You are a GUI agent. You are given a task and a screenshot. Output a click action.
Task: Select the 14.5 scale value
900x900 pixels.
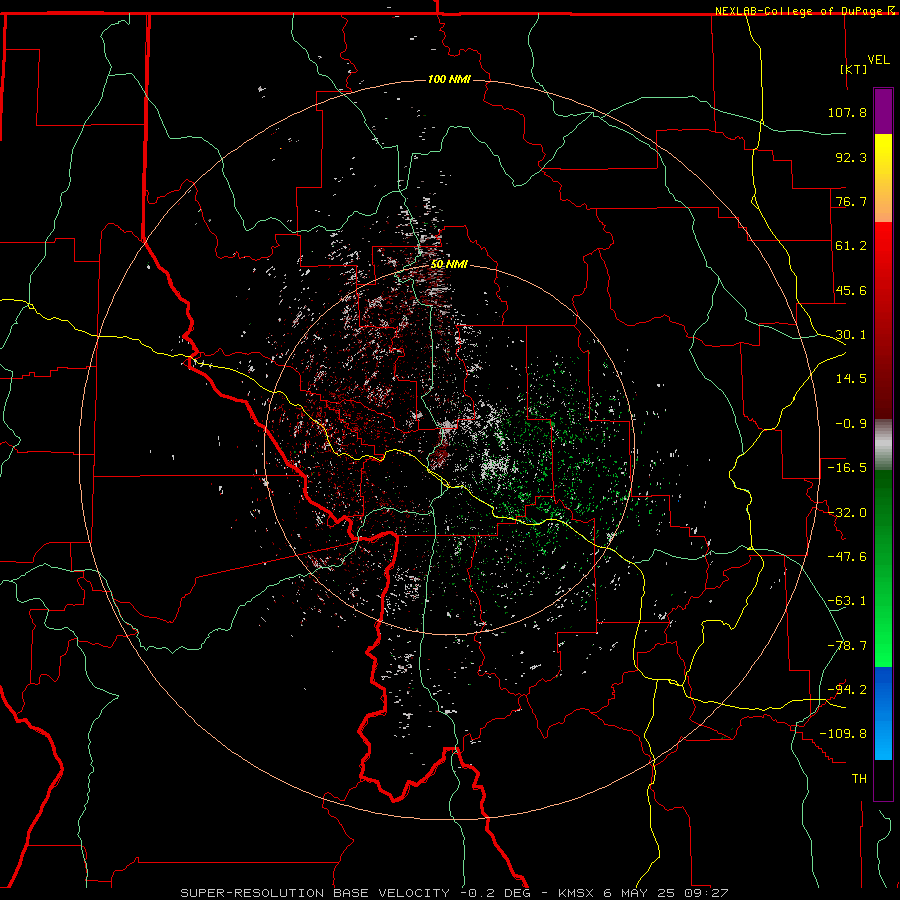coord(851,379)
